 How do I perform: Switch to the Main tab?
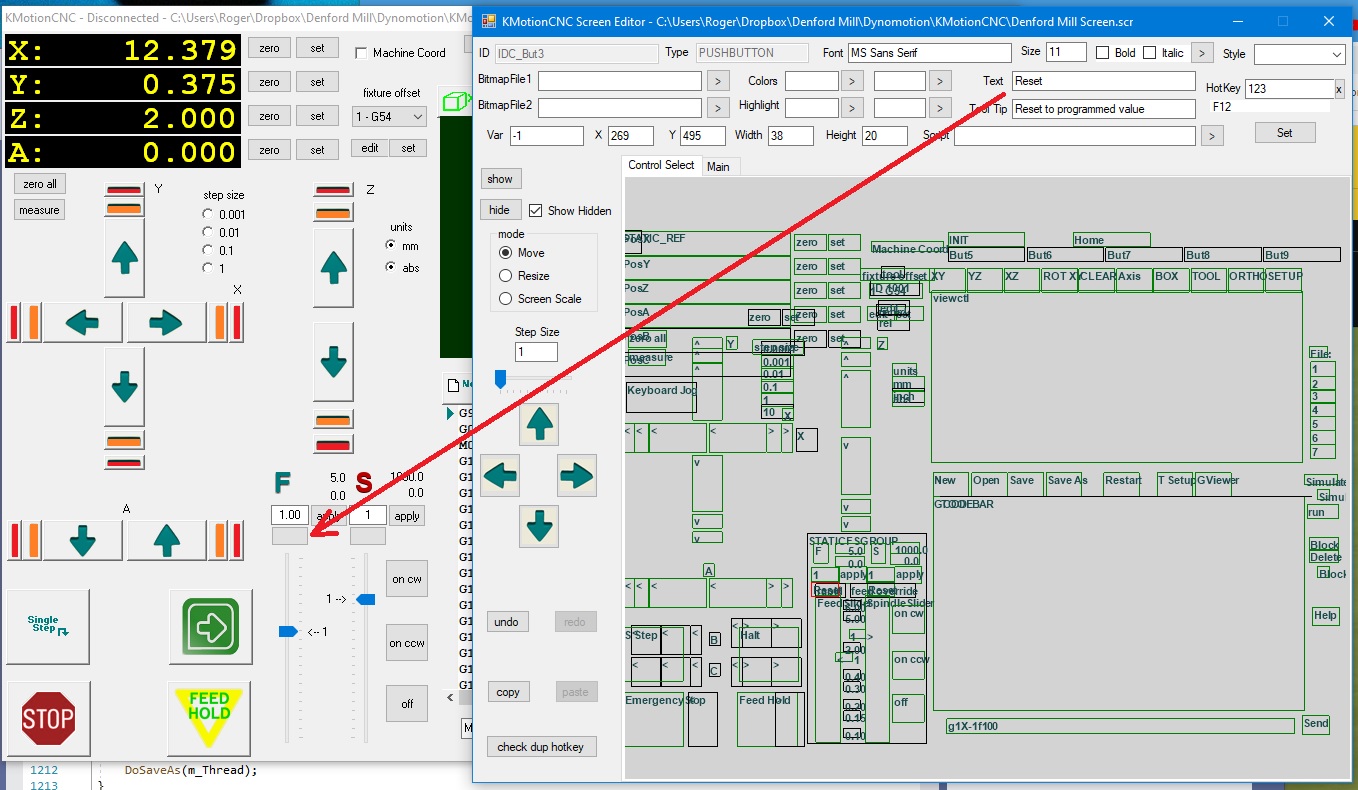tap(718, 167)
